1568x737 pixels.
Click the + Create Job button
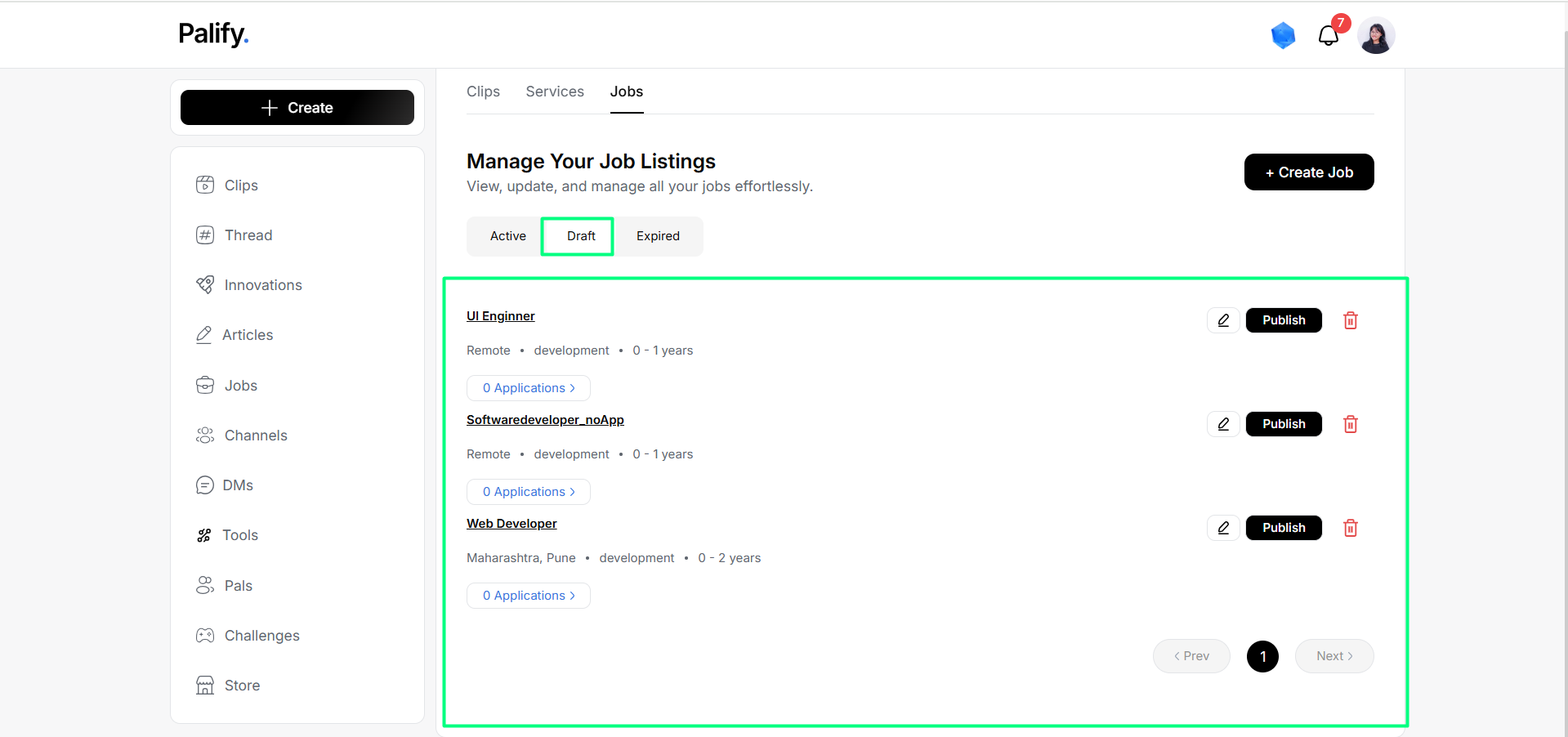[1309, 172]
